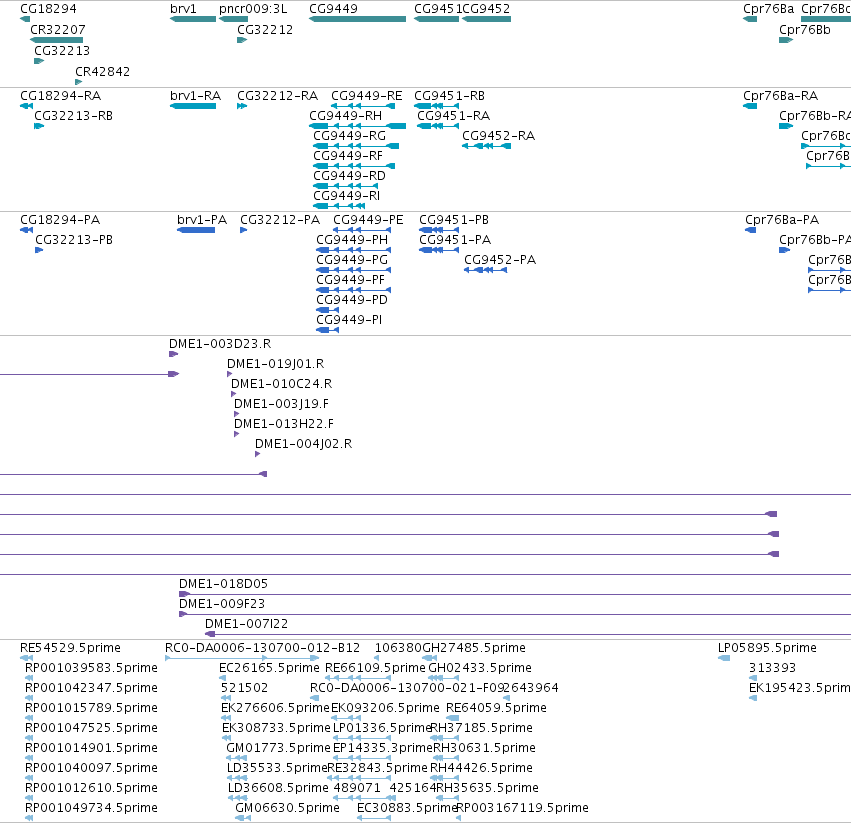
Task: Click protein Cpr76Ba-PA
Action: click(x=782, y=220)
